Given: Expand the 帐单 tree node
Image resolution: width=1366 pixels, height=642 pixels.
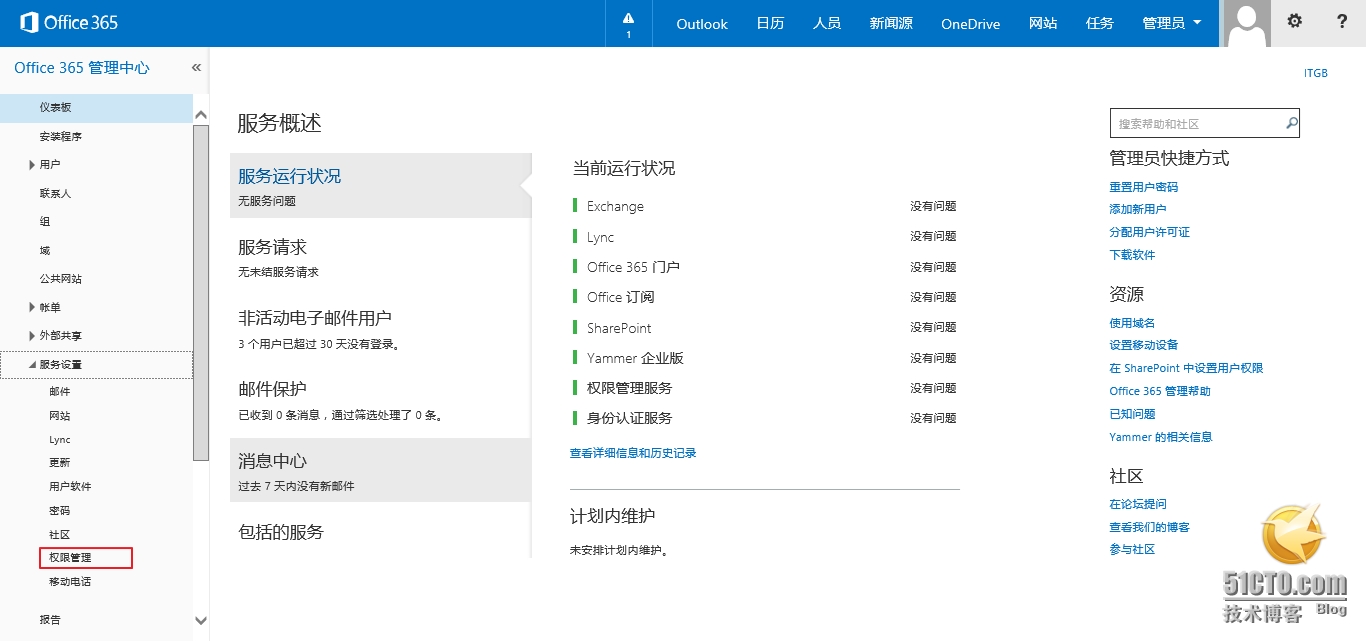Looking at the screenshot, I should pyautogui.click(x=32, y=308).
